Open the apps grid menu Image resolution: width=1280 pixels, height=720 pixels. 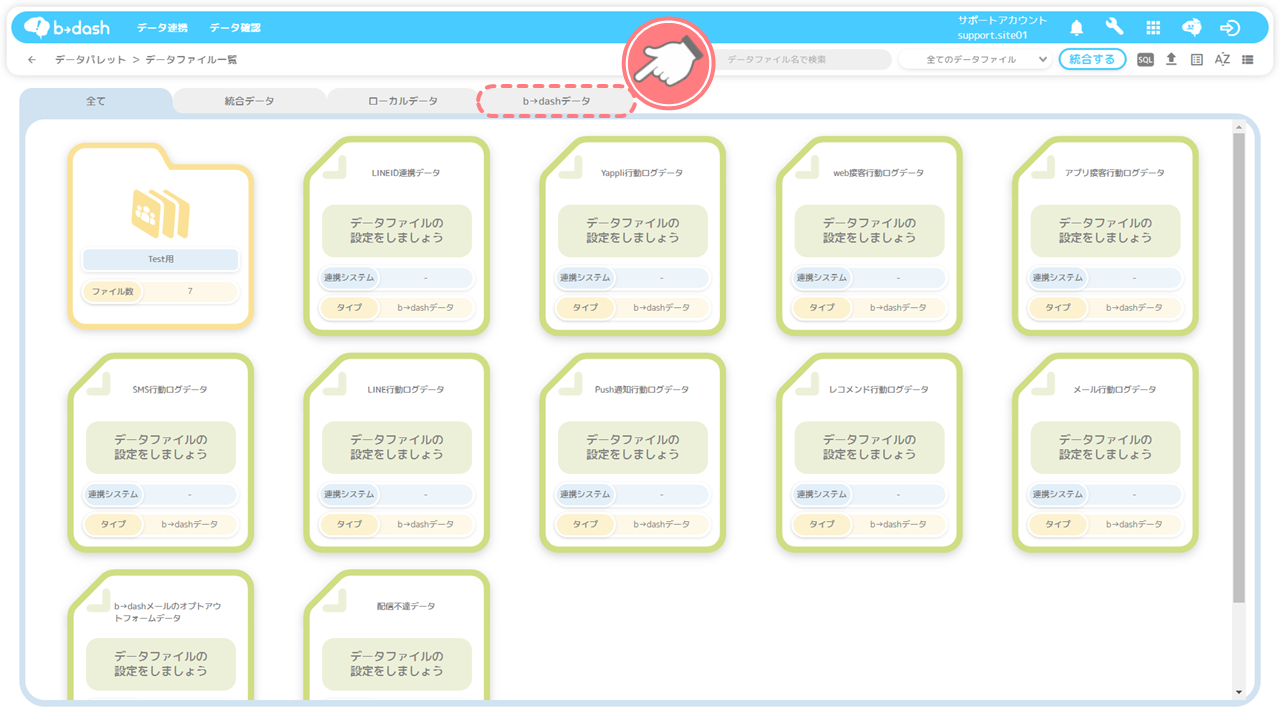pos(1153,28)
